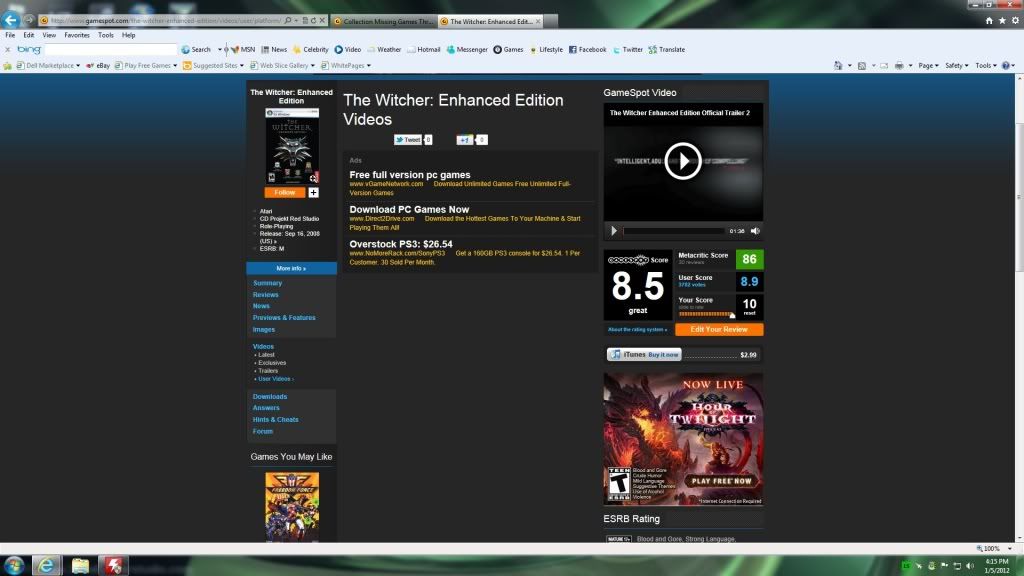Click the orange Follow button
The height and width of the screenshot is (576, 1024).
(285, 193)
